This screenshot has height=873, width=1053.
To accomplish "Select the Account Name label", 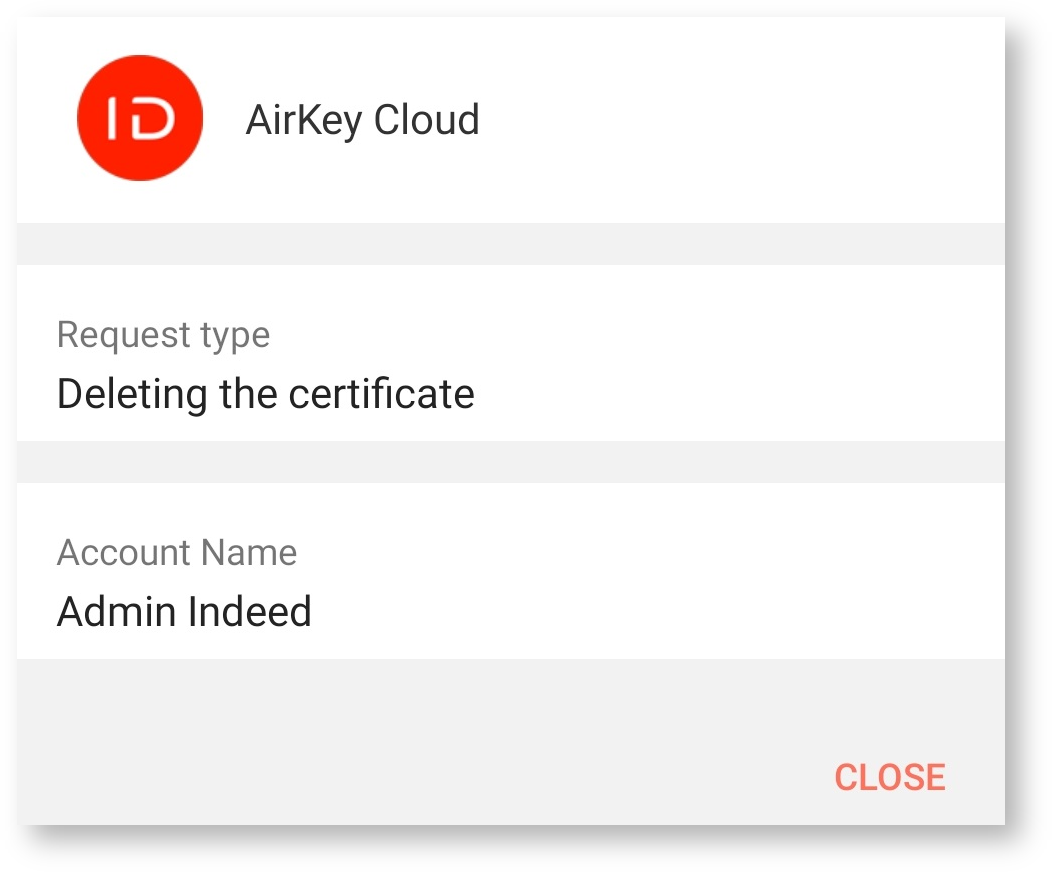I will pos(177,552).
